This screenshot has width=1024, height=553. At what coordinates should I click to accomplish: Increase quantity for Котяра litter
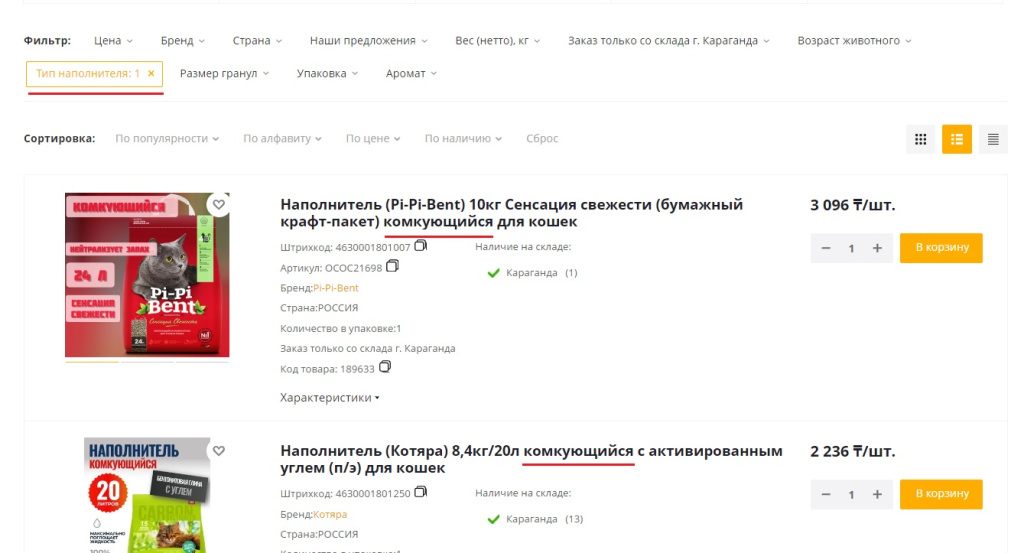click(x=877, y=494)
